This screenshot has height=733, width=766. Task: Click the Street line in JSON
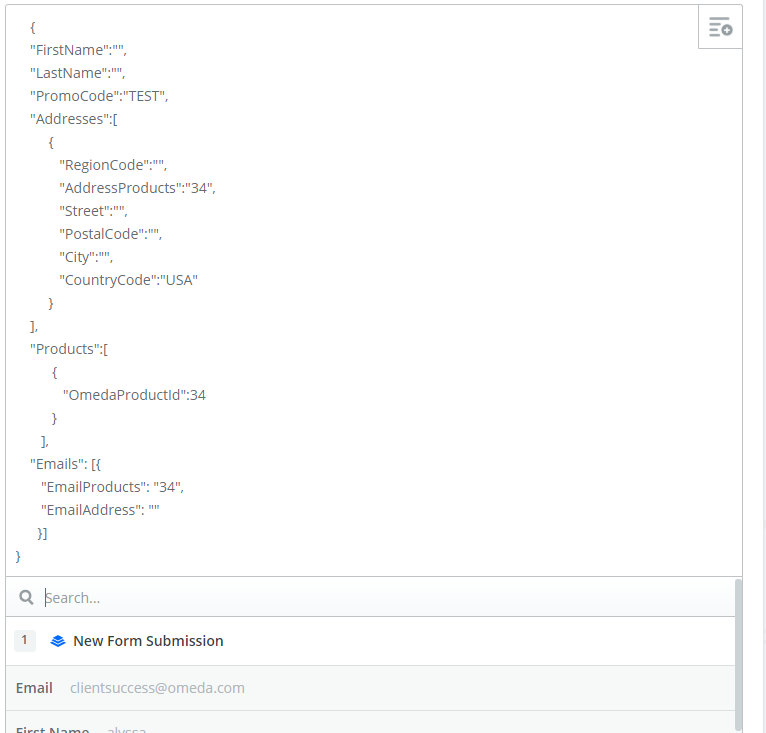[93, 211]
